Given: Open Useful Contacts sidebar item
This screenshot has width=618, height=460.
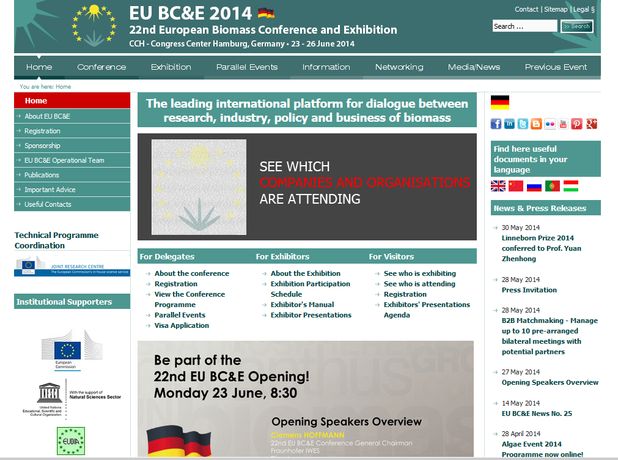Looking at the screenshot, I should pos(72,204).
